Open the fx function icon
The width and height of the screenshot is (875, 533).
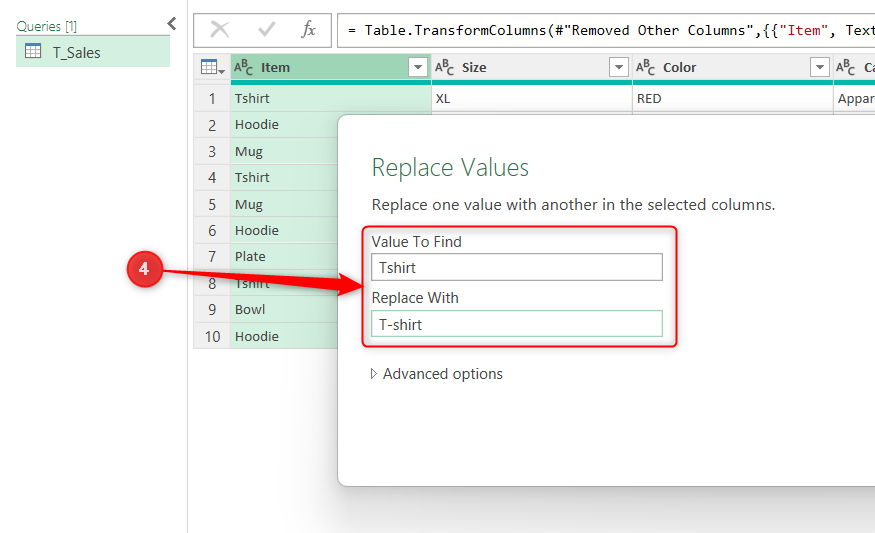308,30
